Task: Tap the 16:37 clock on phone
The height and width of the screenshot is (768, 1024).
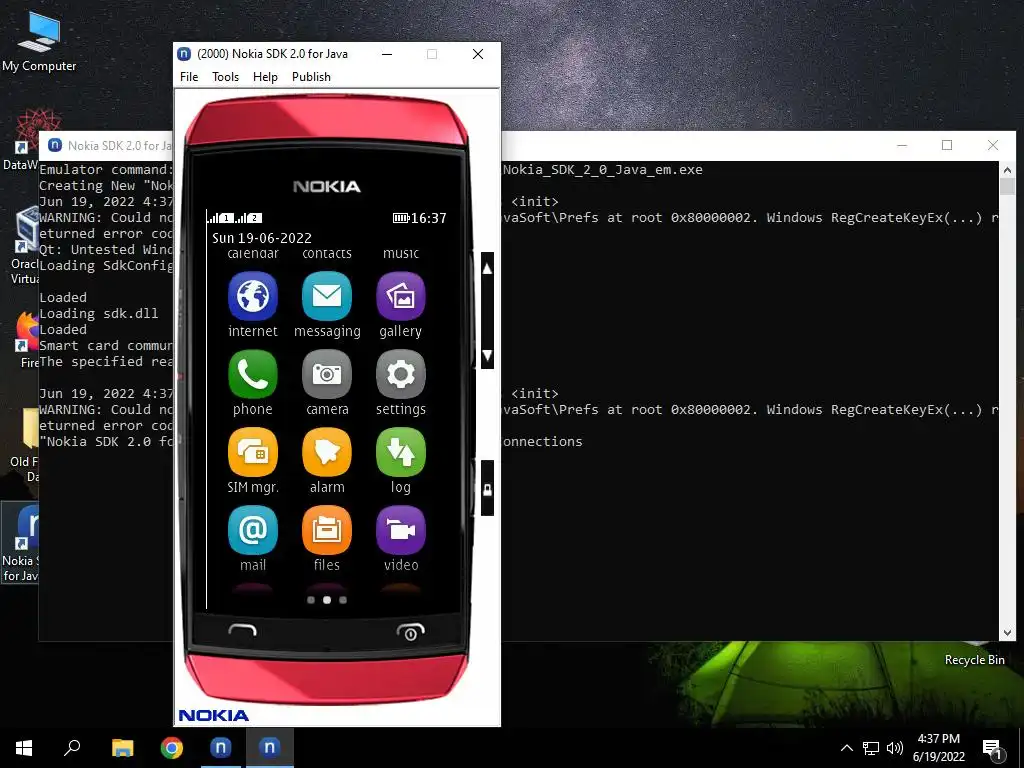Action: [x=428, y=218]
